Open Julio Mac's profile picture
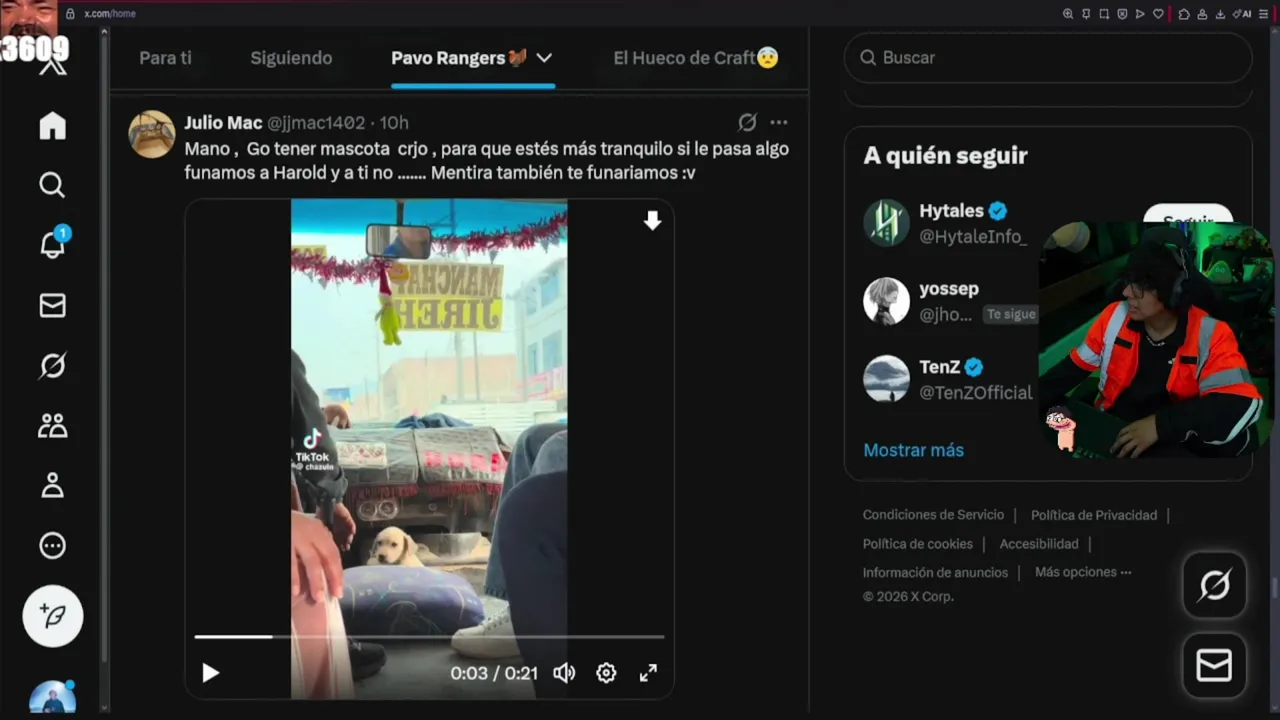 [152, 134]
